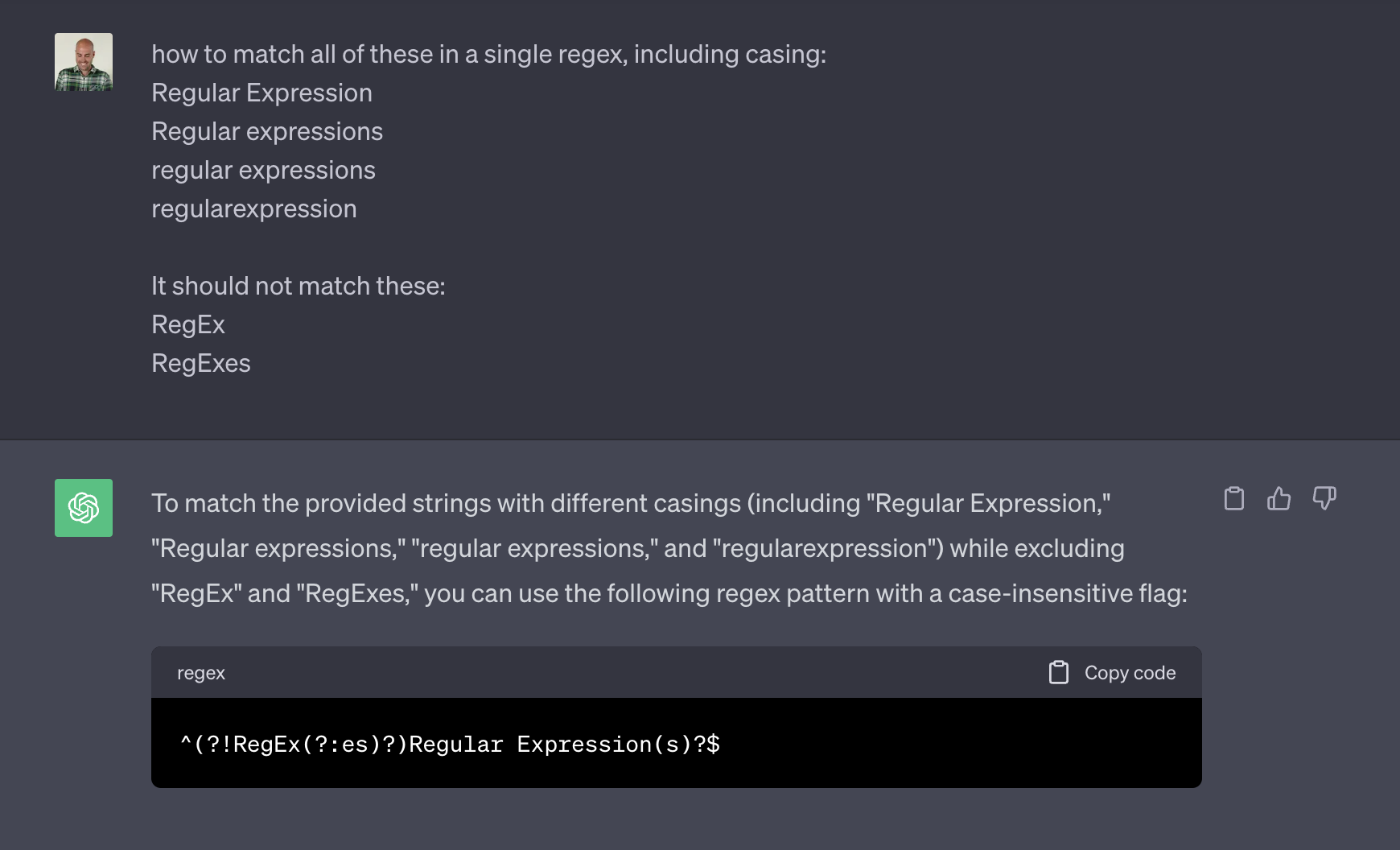This screenshot has height=850, width=1400.
Task: Click the copy-response clipboard icon
Action: pyautogui.click(x=1234, y=499)
